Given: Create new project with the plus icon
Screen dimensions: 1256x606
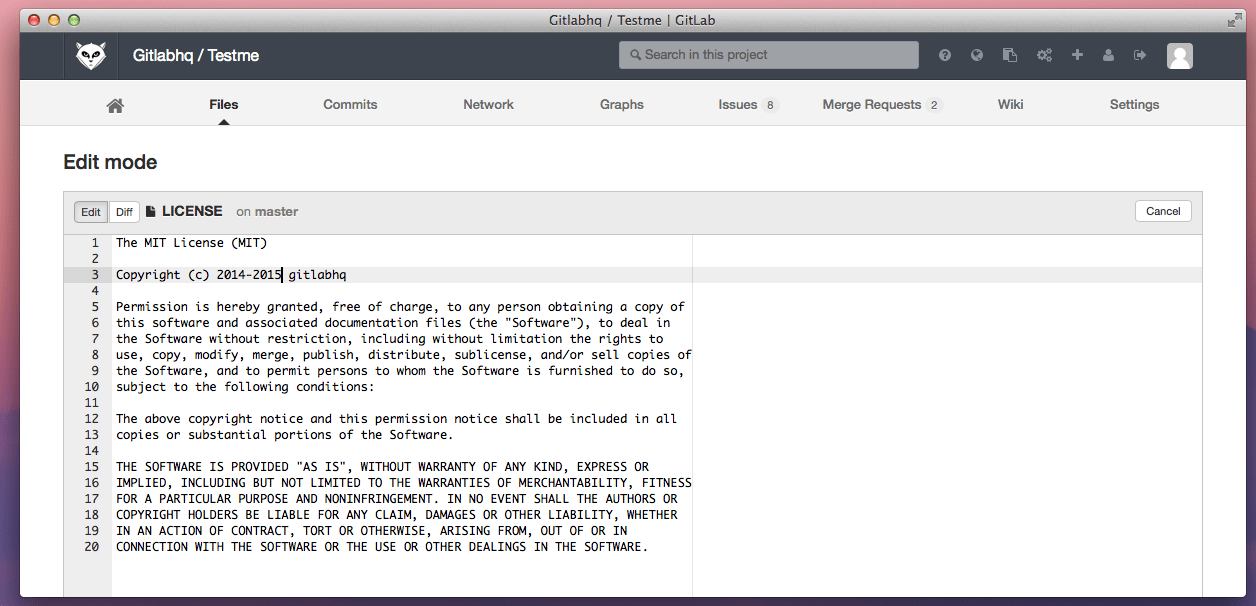Looking at the screenshot, I should (1077, 55).
